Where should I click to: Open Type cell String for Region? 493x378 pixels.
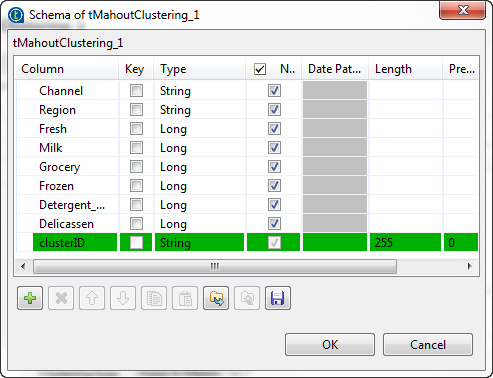[199, 110]
